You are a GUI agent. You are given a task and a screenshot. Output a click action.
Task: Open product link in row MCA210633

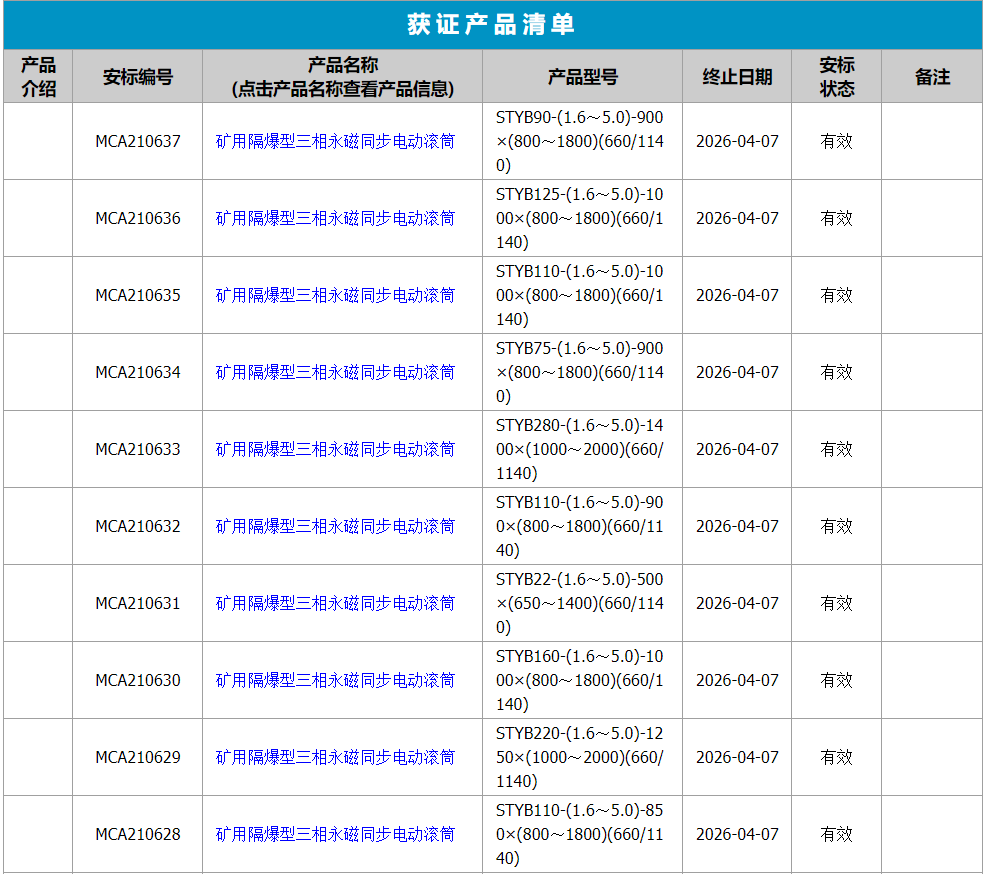point(335,449)
